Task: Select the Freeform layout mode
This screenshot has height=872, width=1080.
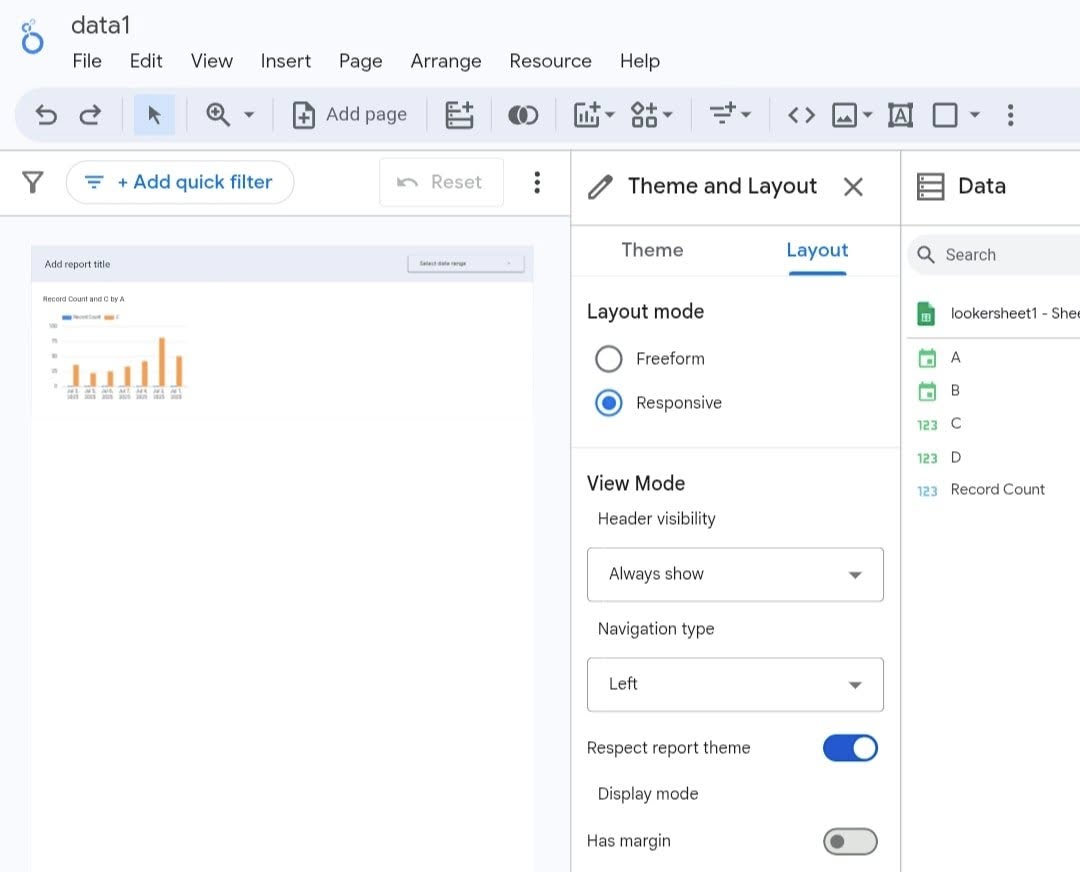Action: point(609,358)
